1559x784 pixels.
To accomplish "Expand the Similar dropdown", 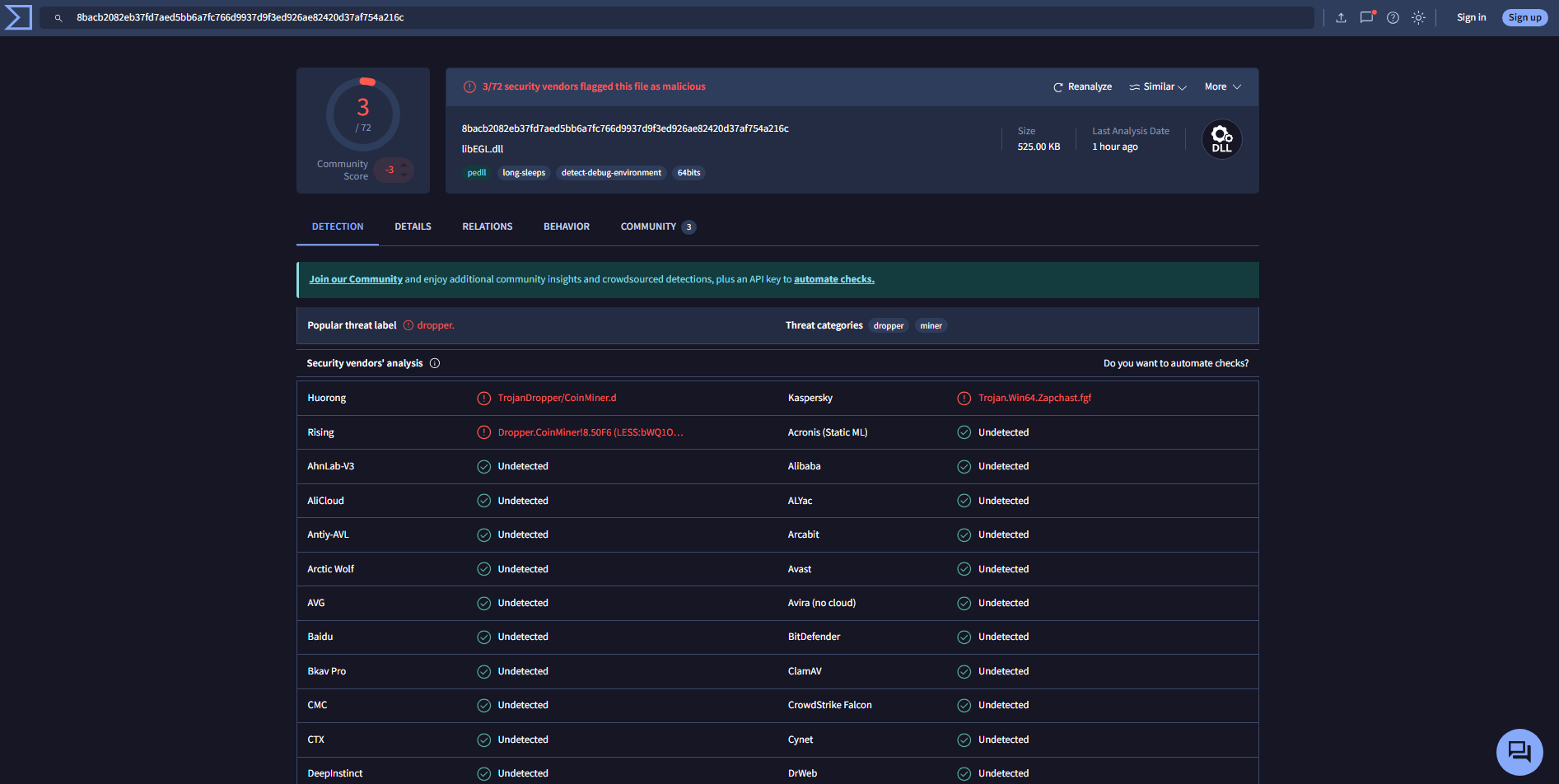I will coord(1158,86).
